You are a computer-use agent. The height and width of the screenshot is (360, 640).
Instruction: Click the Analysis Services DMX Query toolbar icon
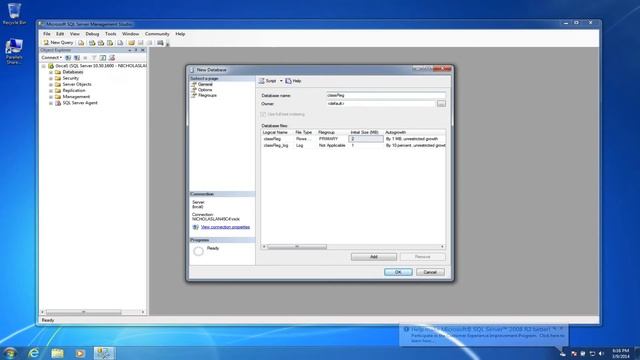(101, 42)
